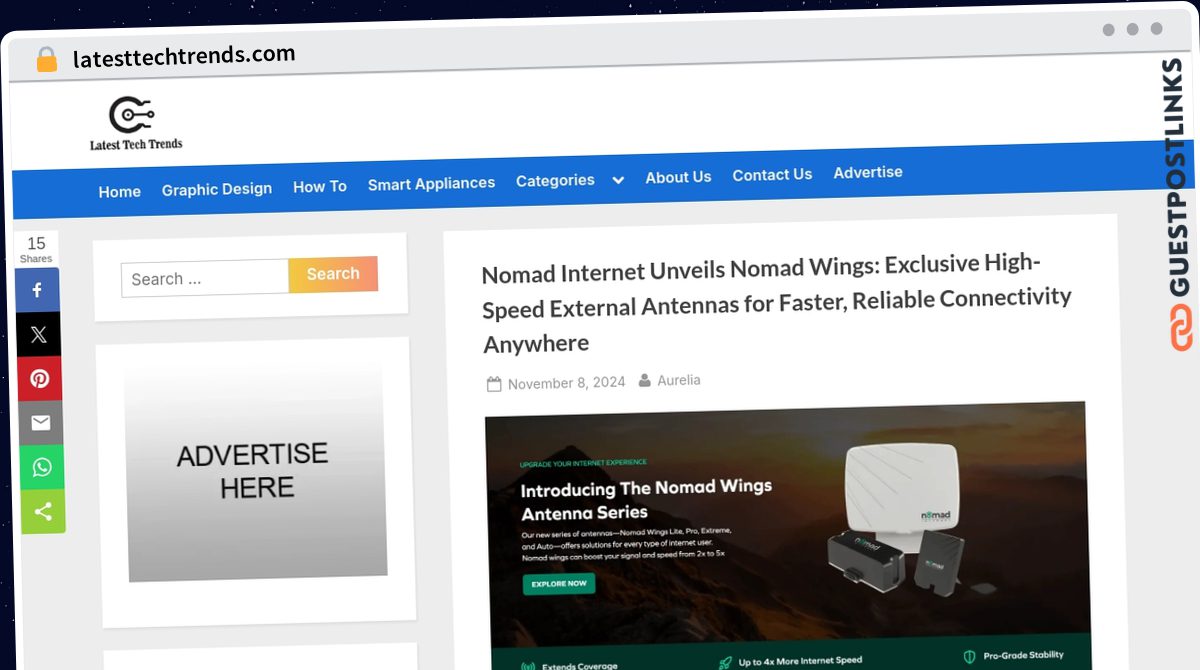
Task: Click the latesttechtrends.com address text
Action: coord(184,56)
